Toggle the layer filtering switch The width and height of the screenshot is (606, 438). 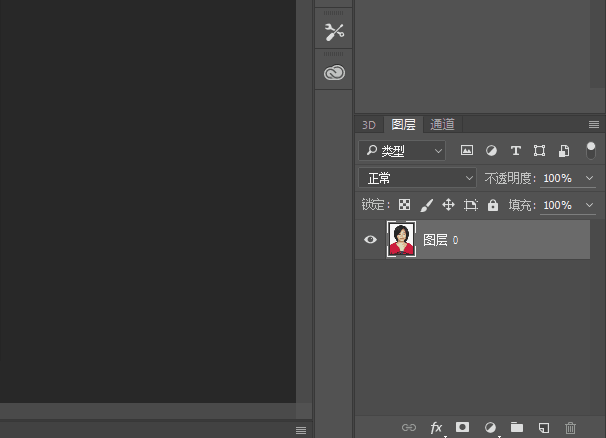(591, 150)
